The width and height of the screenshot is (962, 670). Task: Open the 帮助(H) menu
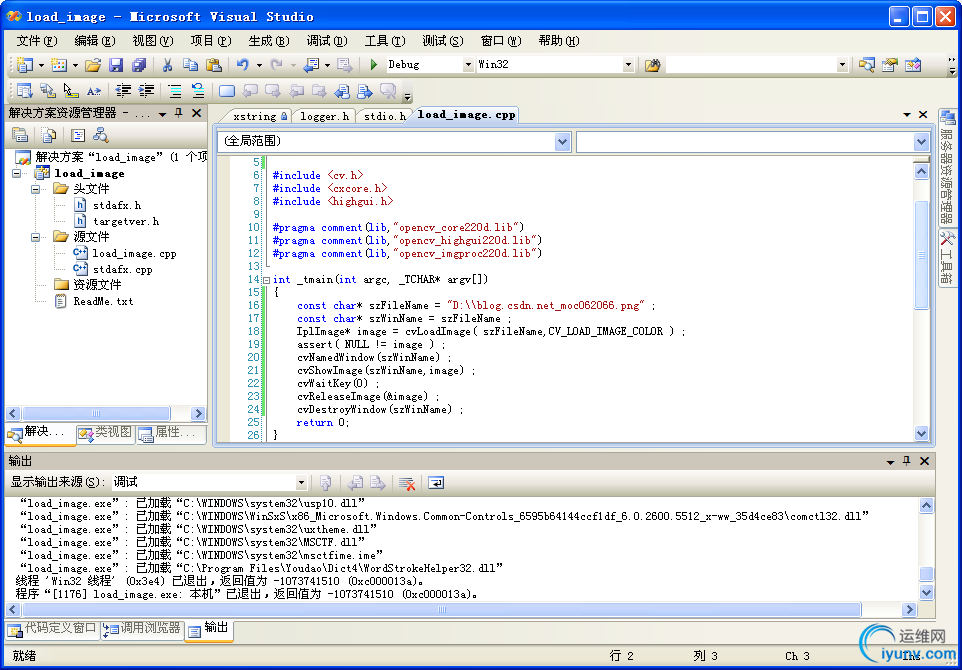[558, 41]
